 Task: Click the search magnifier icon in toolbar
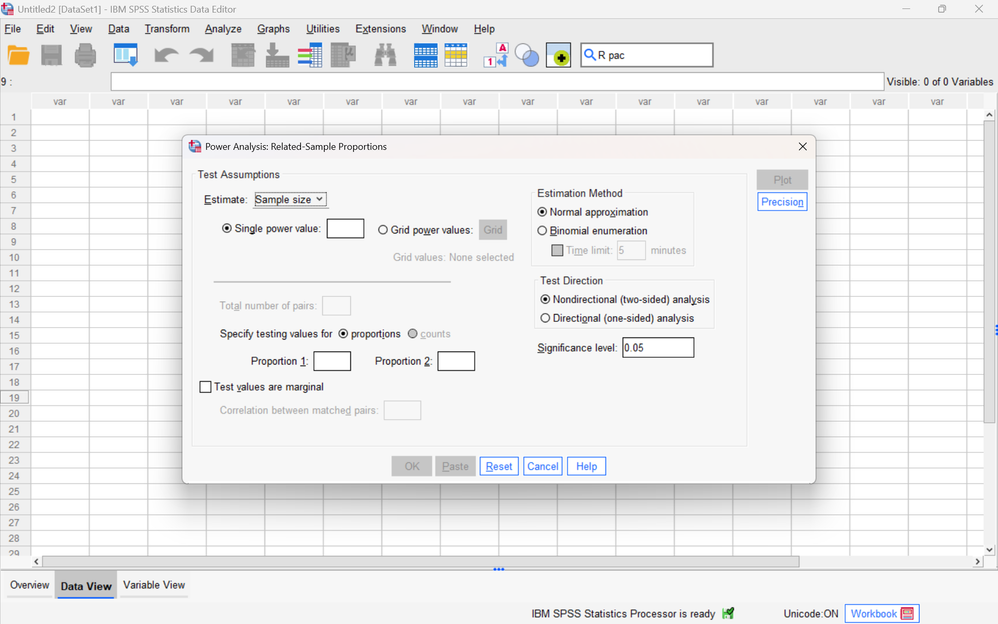[589, 55]
